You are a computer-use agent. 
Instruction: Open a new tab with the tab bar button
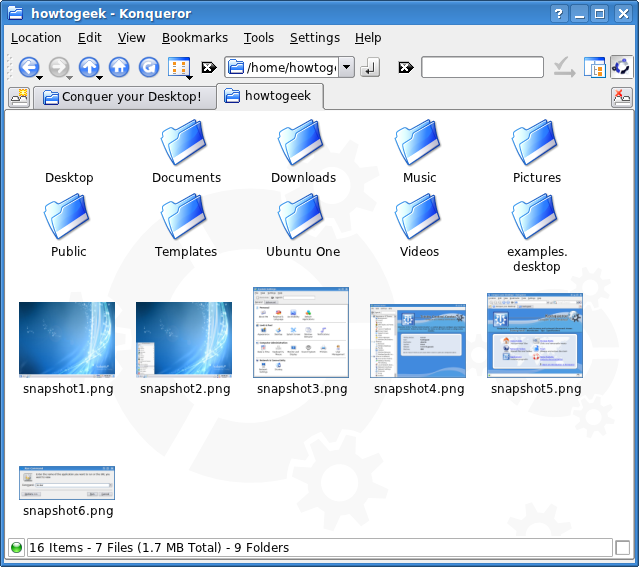point(19,97)
